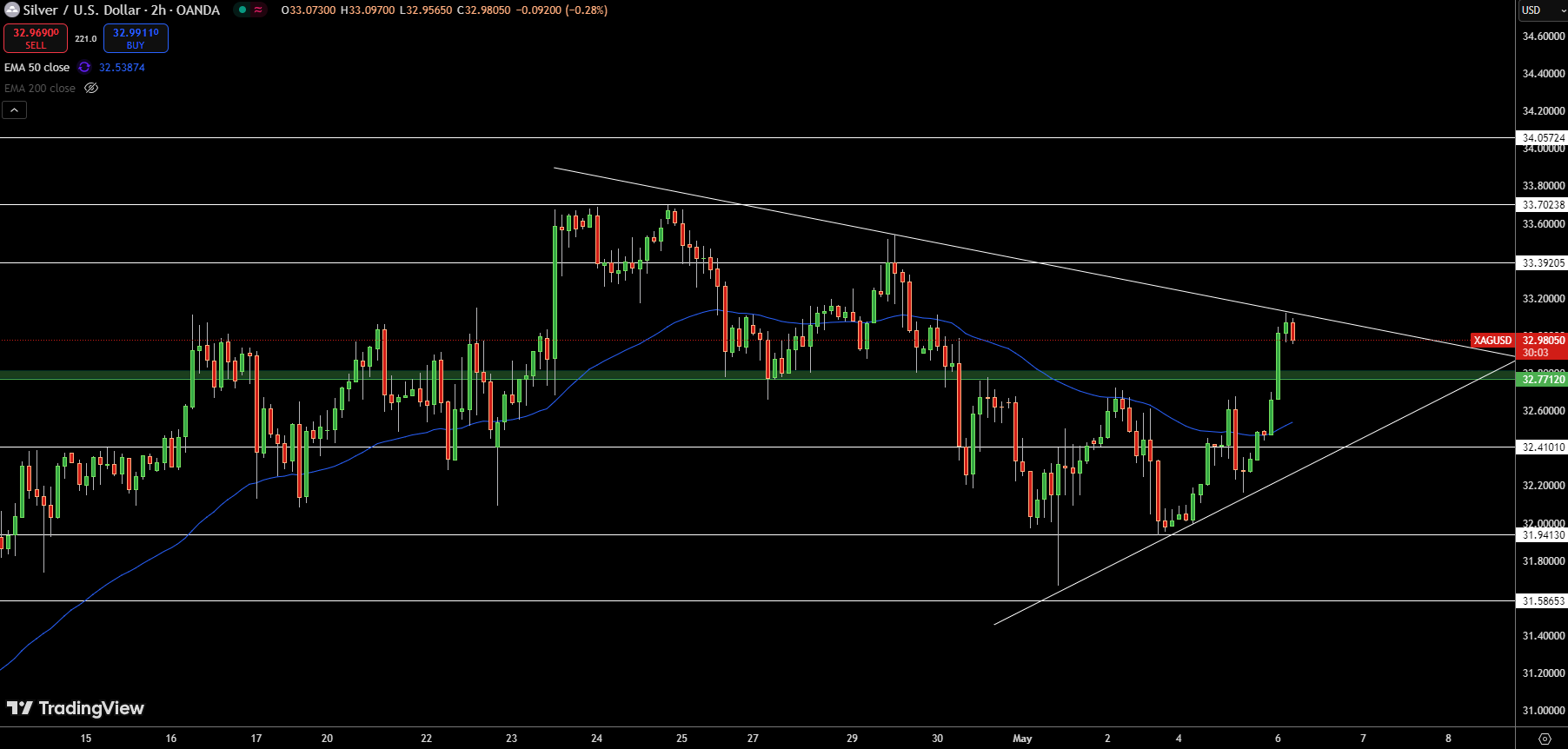Click the purple refresh icon beside EMA 50

click(x=84, y=68)
